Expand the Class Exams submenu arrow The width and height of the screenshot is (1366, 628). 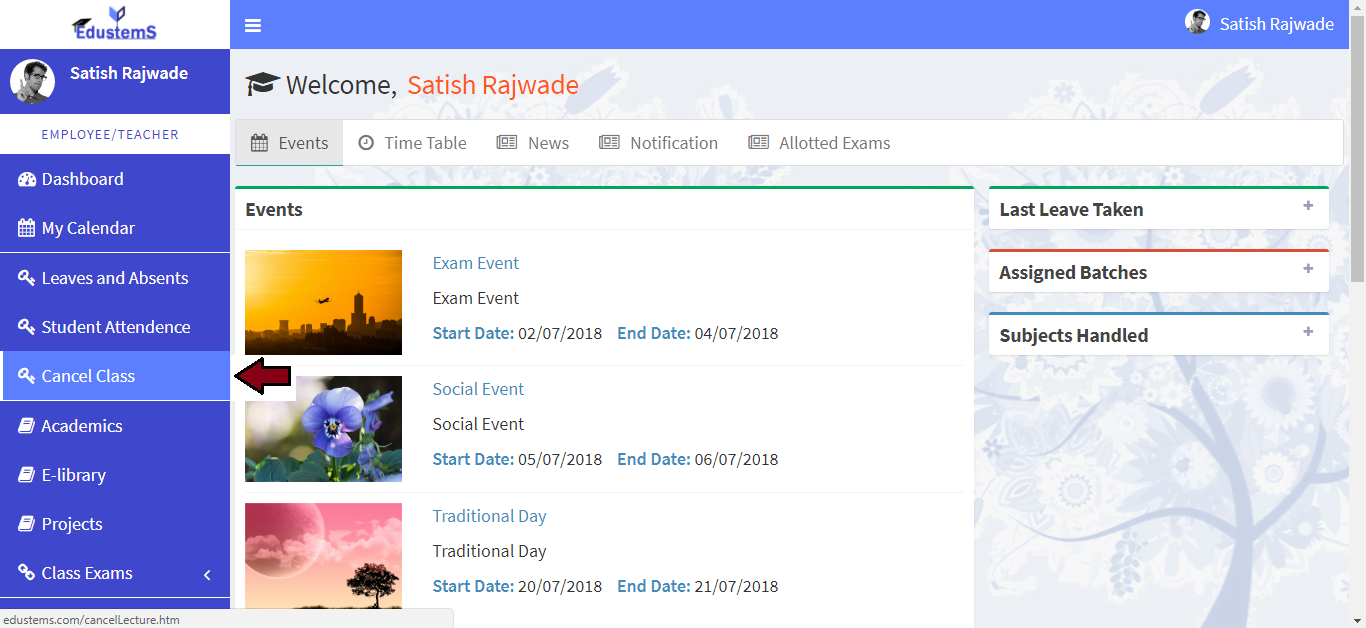coord(207,574)
